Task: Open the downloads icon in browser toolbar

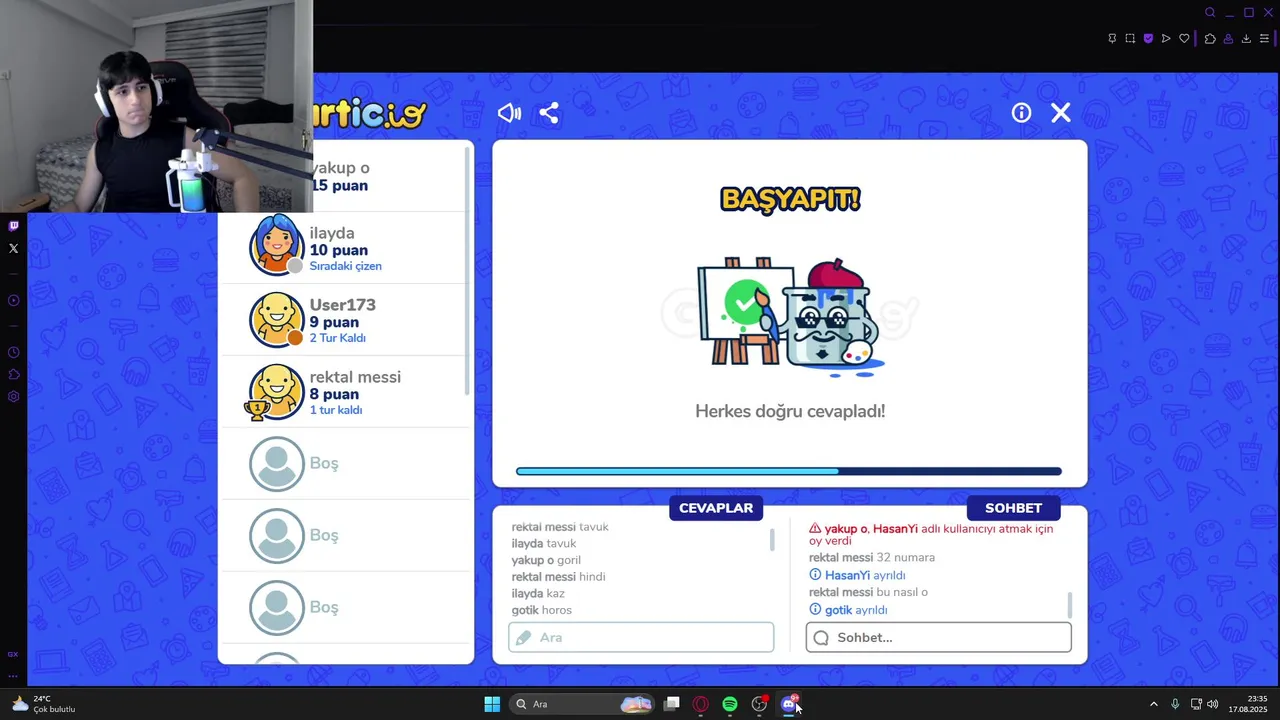Action: pos(1246,39)
